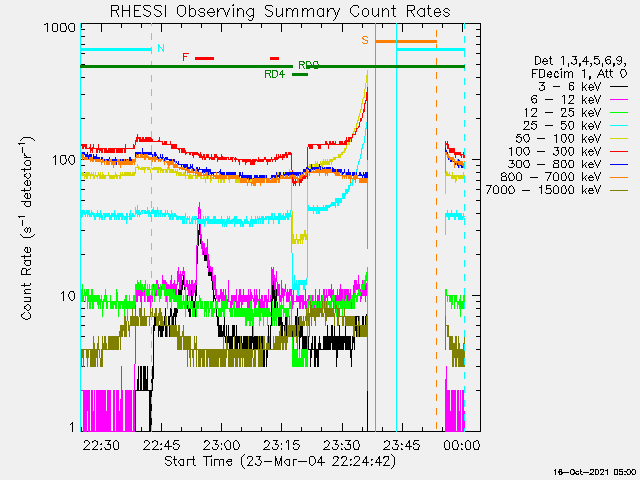Click the x-axis tick label '23:15'

tap(282, 445)
